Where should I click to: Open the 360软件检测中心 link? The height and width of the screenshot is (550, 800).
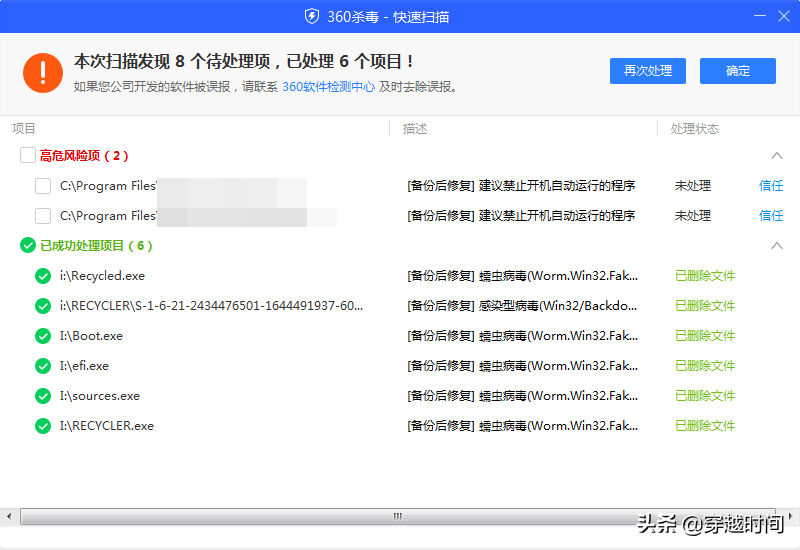point(328,87)
